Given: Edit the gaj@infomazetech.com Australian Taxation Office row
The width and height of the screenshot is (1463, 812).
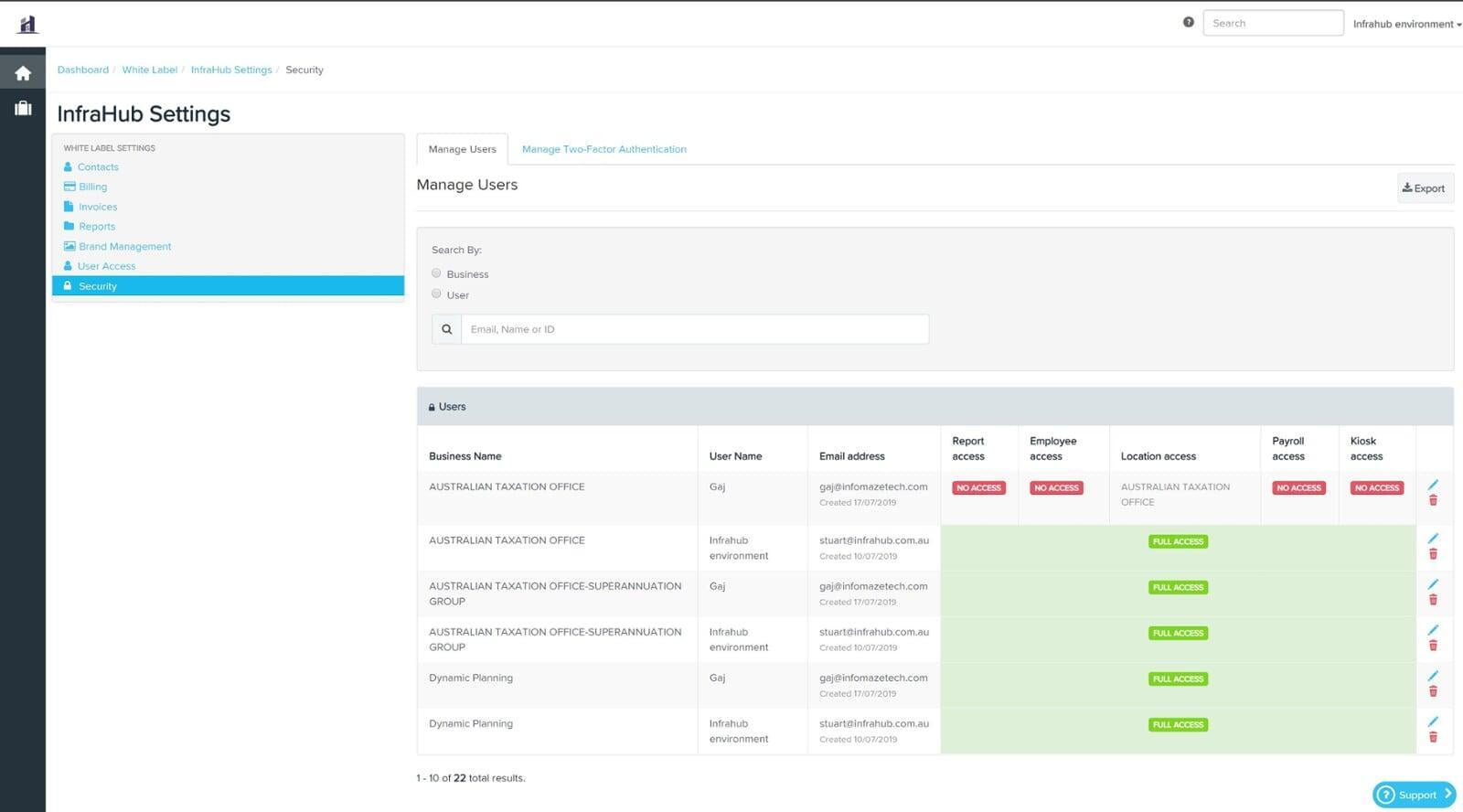Looking at the screenshot, I should pos(1433,485).
